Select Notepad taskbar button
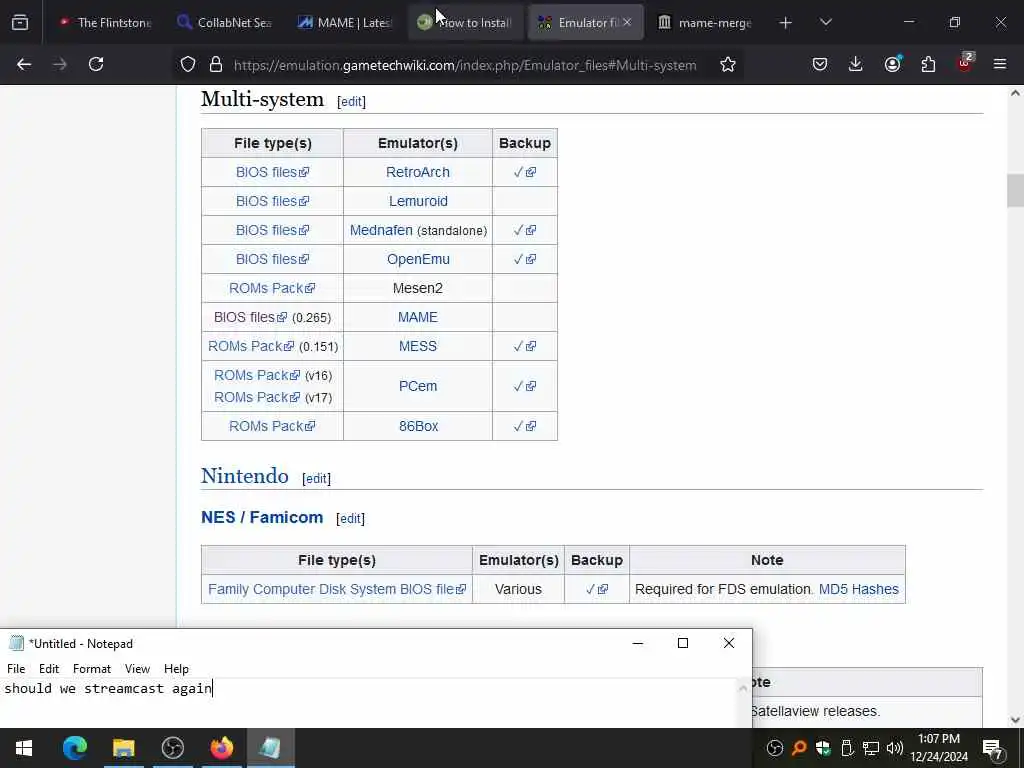Screen dimensions: 1024x768 [270, 748]
